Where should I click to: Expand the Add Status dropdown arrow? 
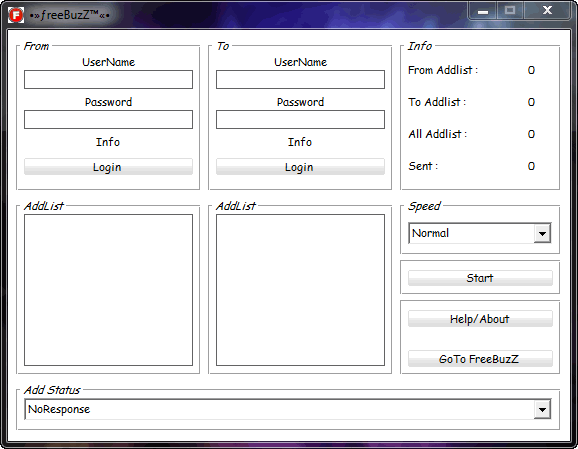click(542, 410)
